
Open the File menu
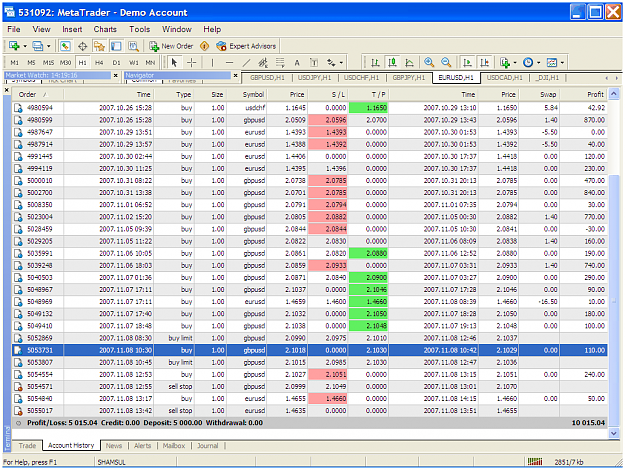click(14, 29)
